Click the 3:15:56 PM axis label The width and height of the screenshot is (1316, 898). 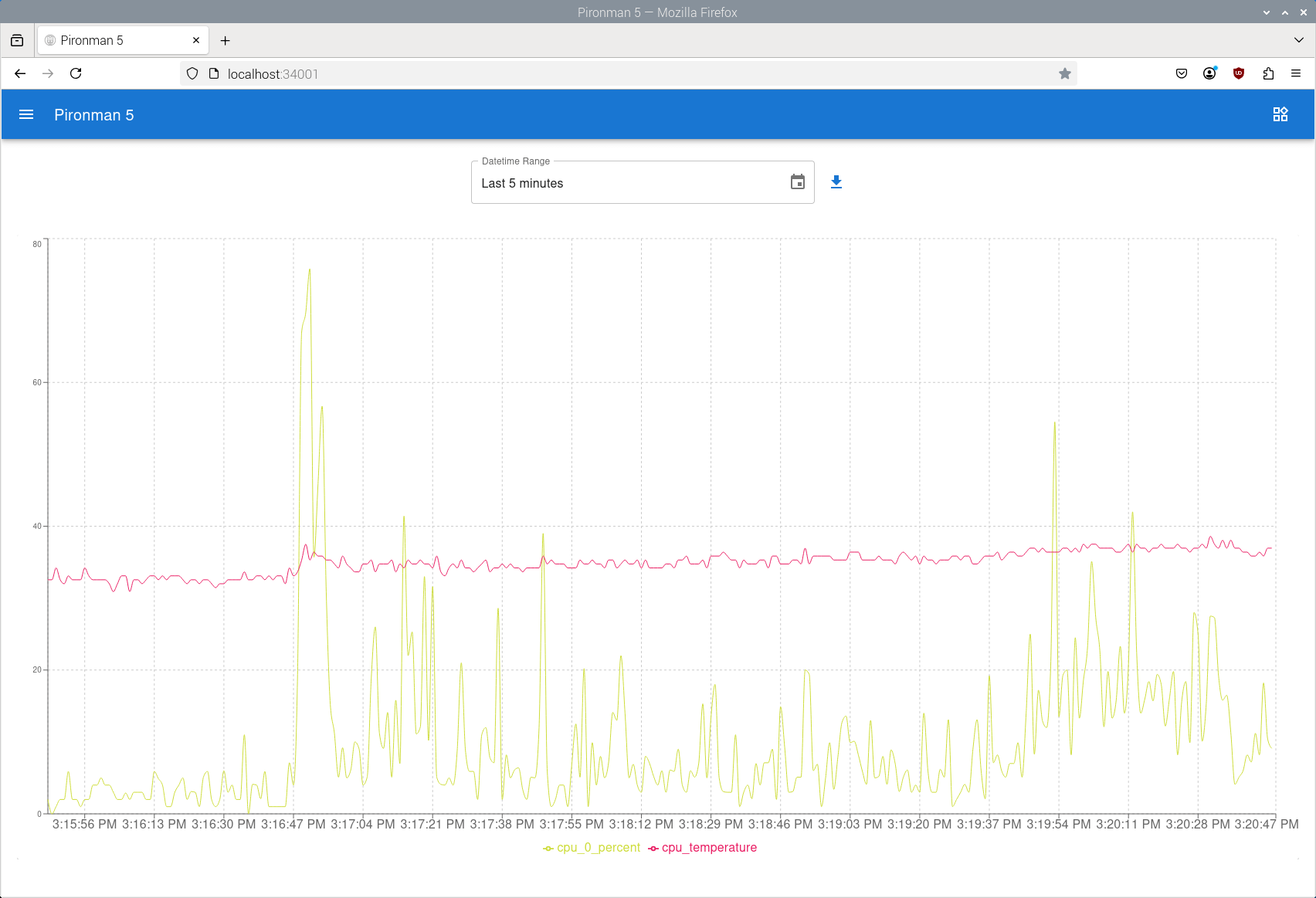[84, 825]
